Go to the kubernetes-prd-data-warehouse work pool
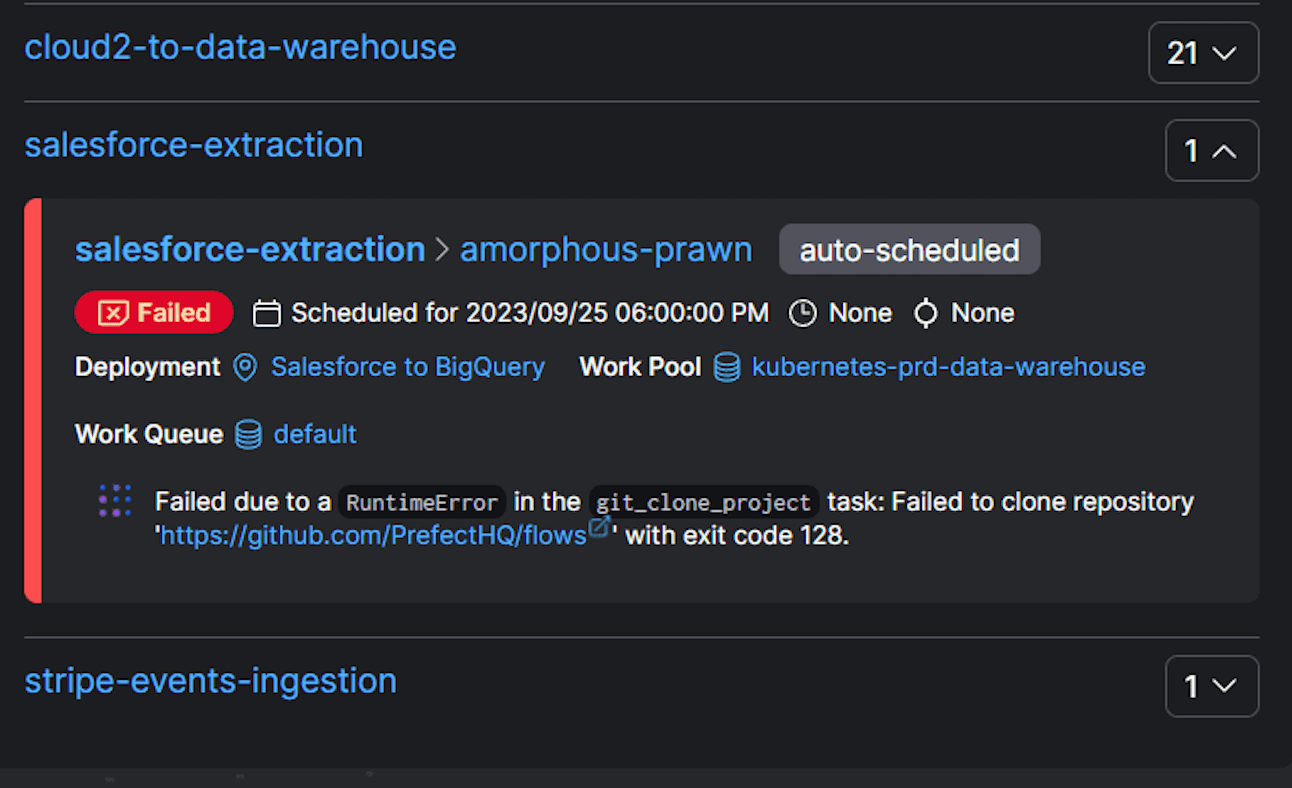The image size is (1292, 788). point(948,368)
